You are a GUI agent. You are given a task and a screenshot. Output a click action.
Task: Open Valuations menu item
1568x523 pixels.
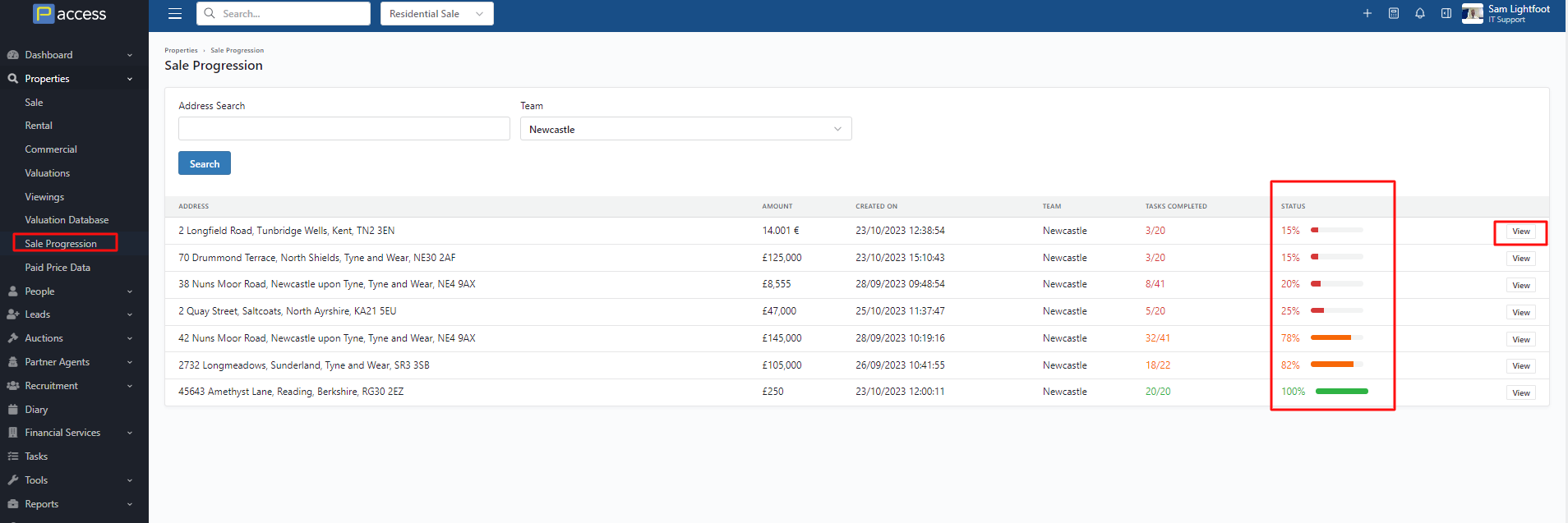click(47, 173)
